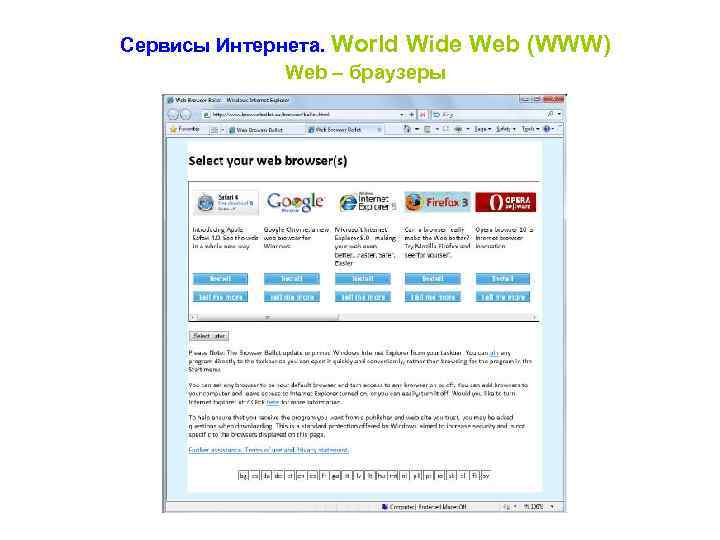720x540 pixels.
Task: Click the security zone icon in the status bar
Action: [x=384, y=507]
